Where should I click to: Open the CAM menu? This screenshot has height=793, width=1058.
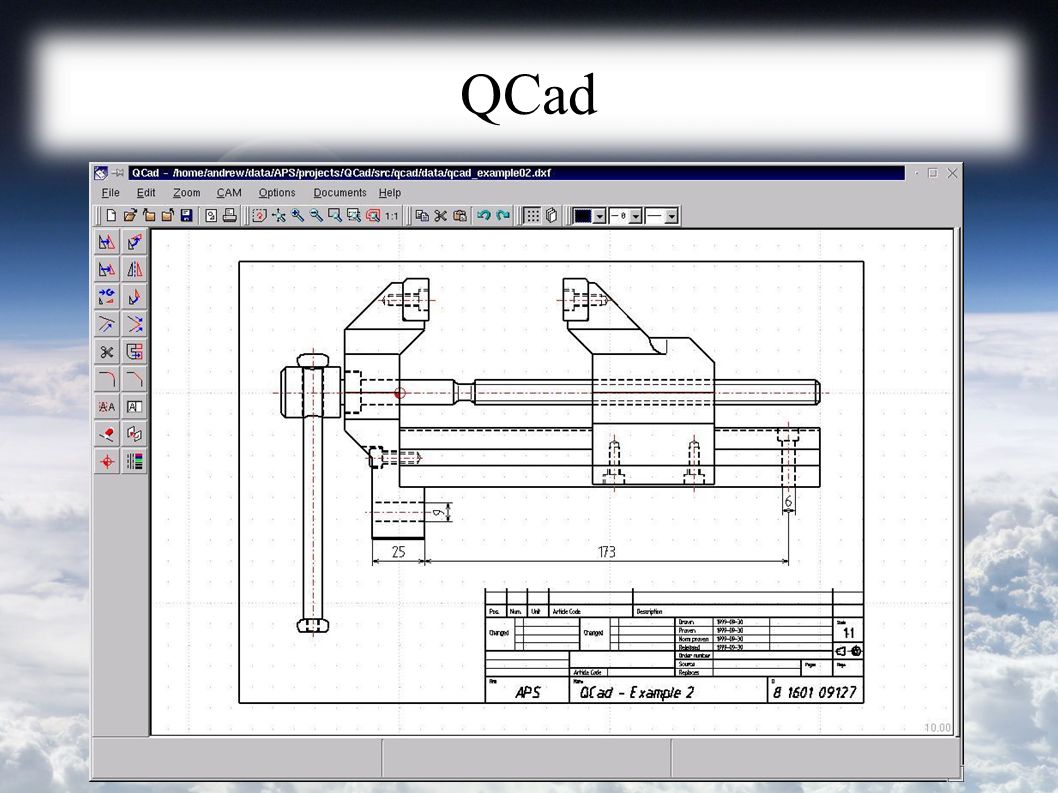click(x=229, y=192)
